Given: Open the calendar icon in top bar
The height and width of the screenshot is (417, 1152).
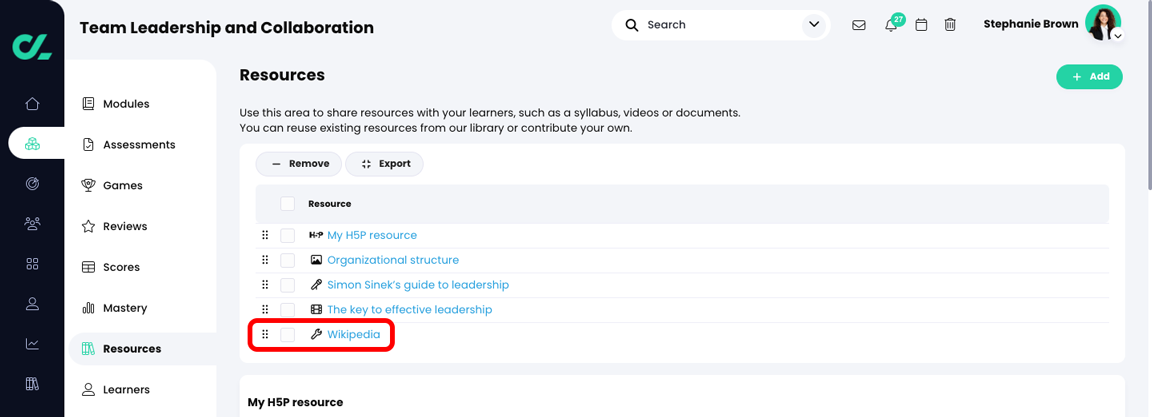Looking at the screenshot, I should 921,25.
